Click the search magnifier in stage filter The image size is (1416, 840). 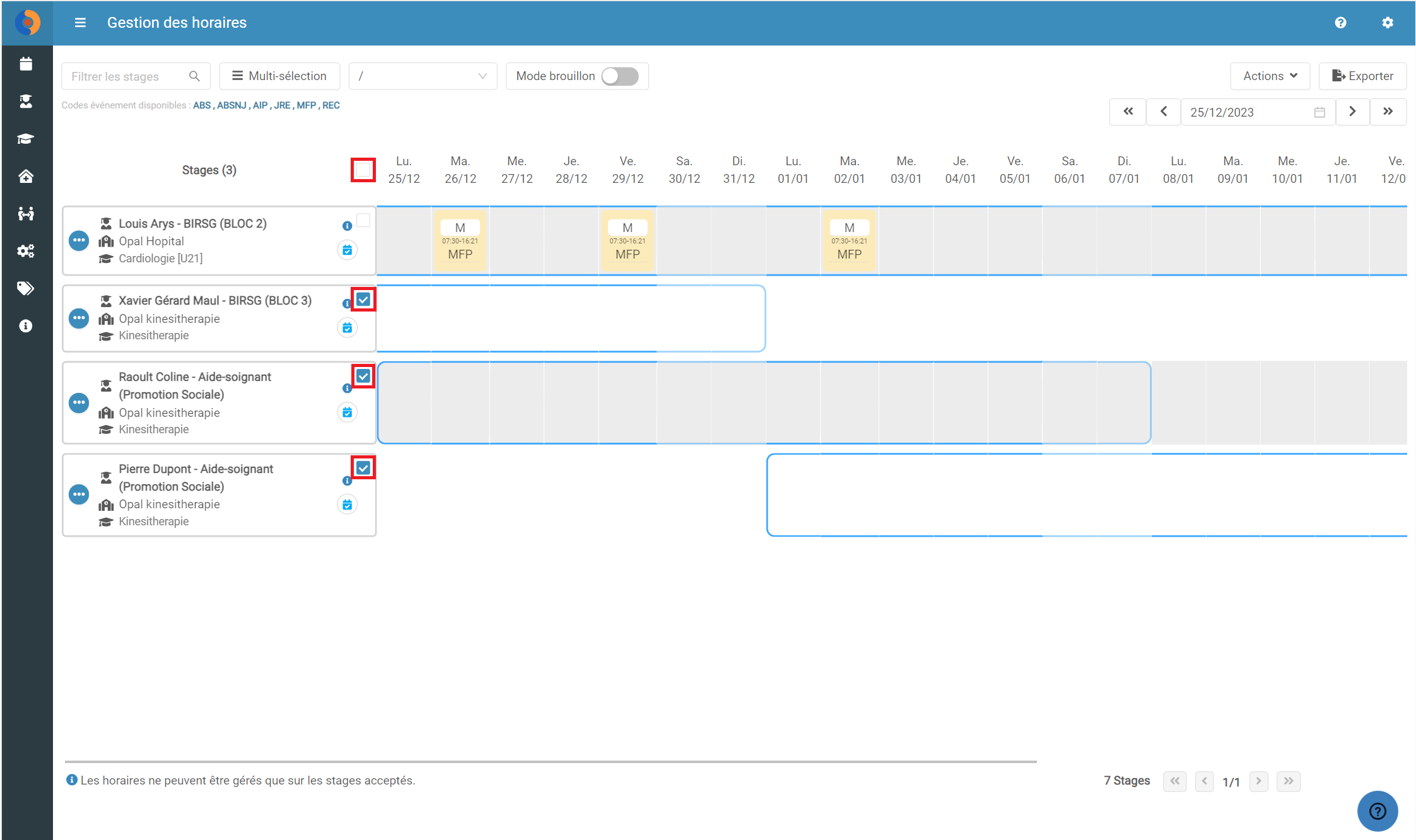pyautogui.click(x=194, y=76)
